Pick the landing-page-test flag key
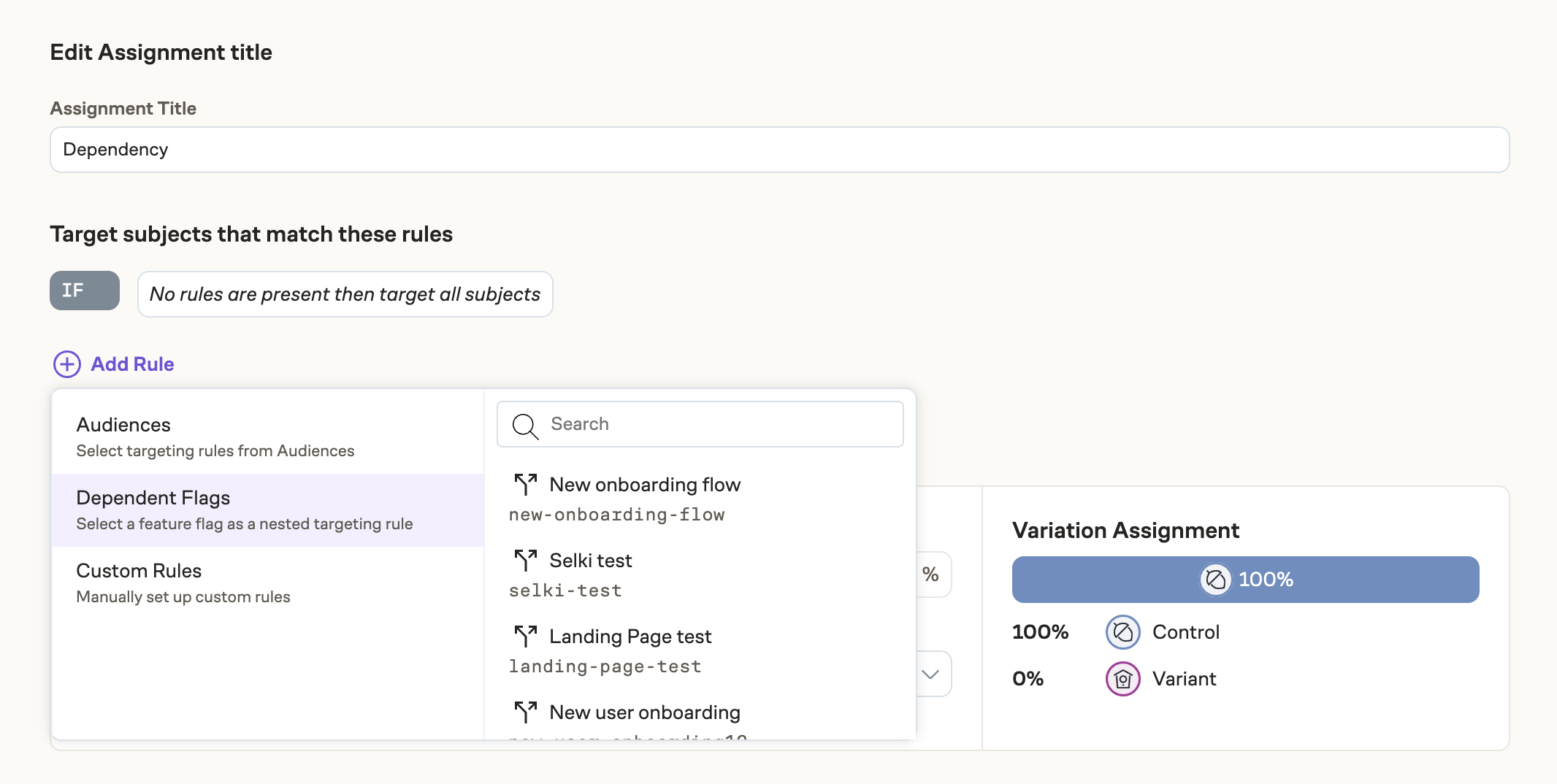1557x784 pixels. pos(605,666)
